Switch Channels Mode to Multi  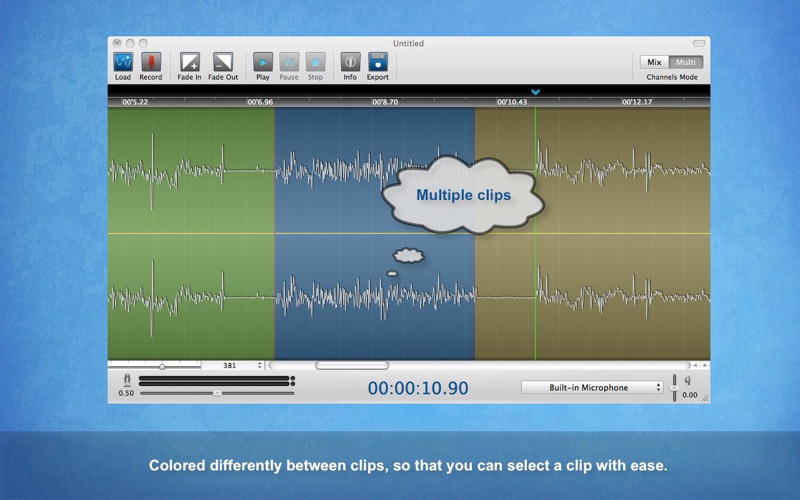[x=686, y=62]
